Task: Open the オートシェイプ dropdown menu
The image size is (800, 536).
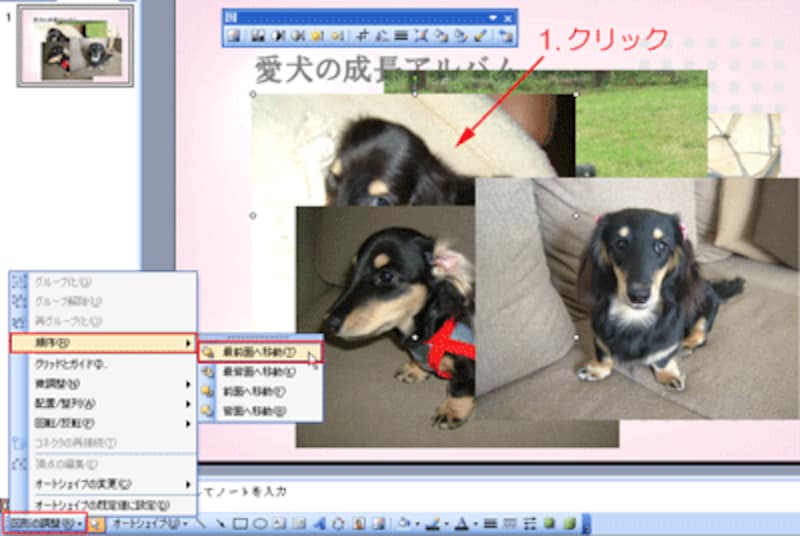Action: point(150,524)
